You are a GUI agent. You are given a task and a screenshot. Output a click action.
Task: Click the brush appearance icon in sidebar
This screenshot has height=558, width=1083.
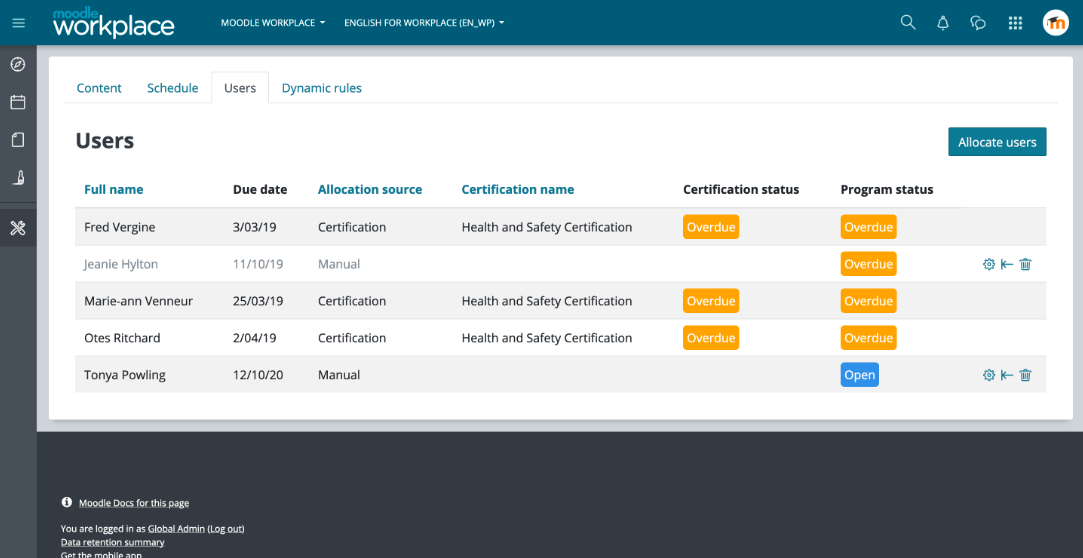click(18, 178)
